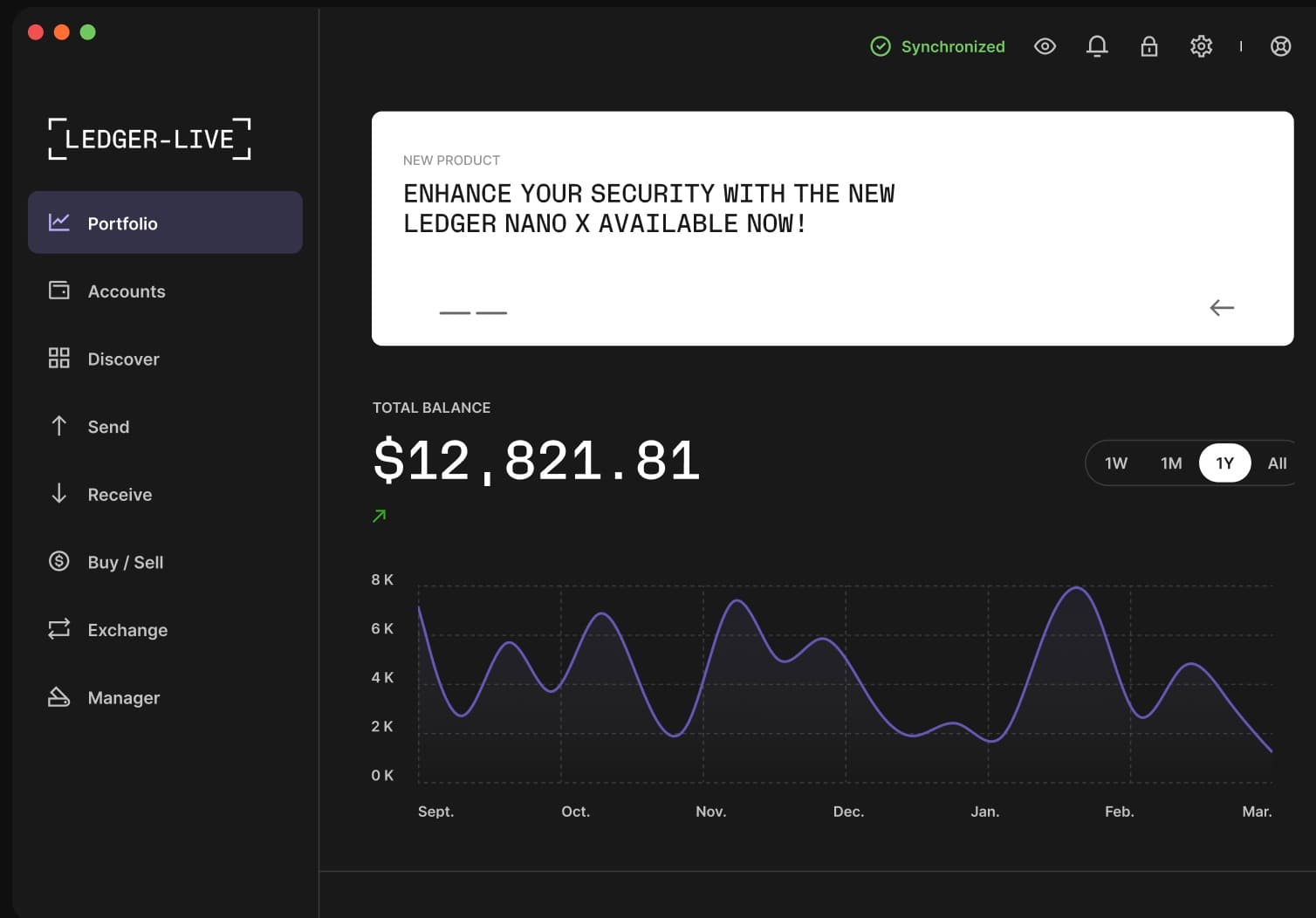The image size is (1316, 918).
Task: Click the Dec. axis label
Action: pos(848,812)
